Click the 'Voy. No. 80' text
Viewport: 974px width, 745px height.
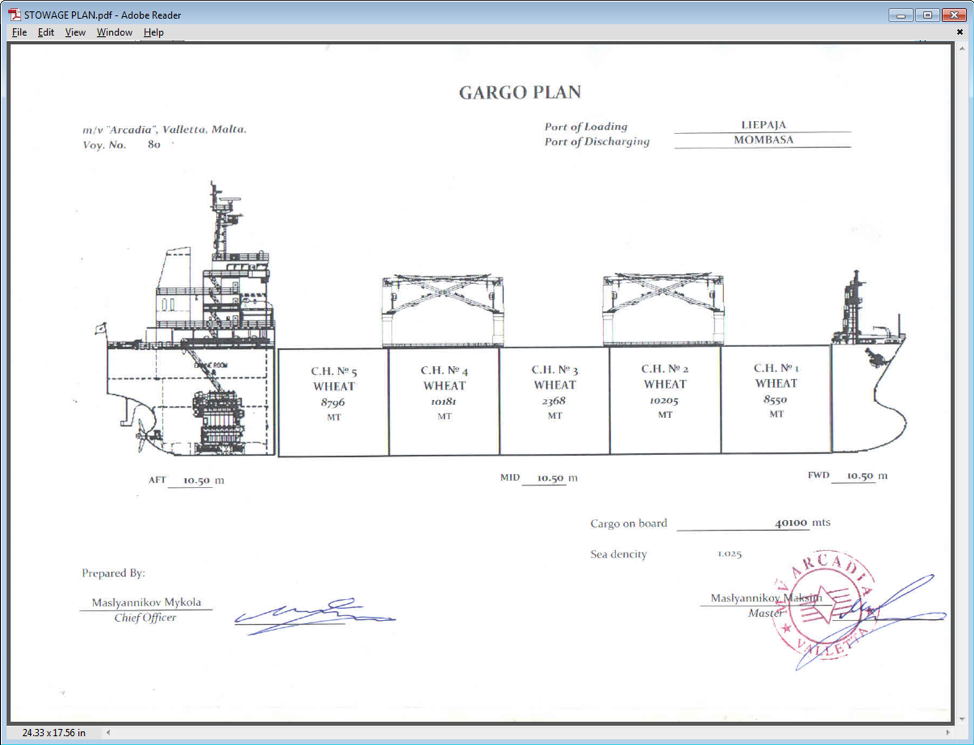[122, 145]
